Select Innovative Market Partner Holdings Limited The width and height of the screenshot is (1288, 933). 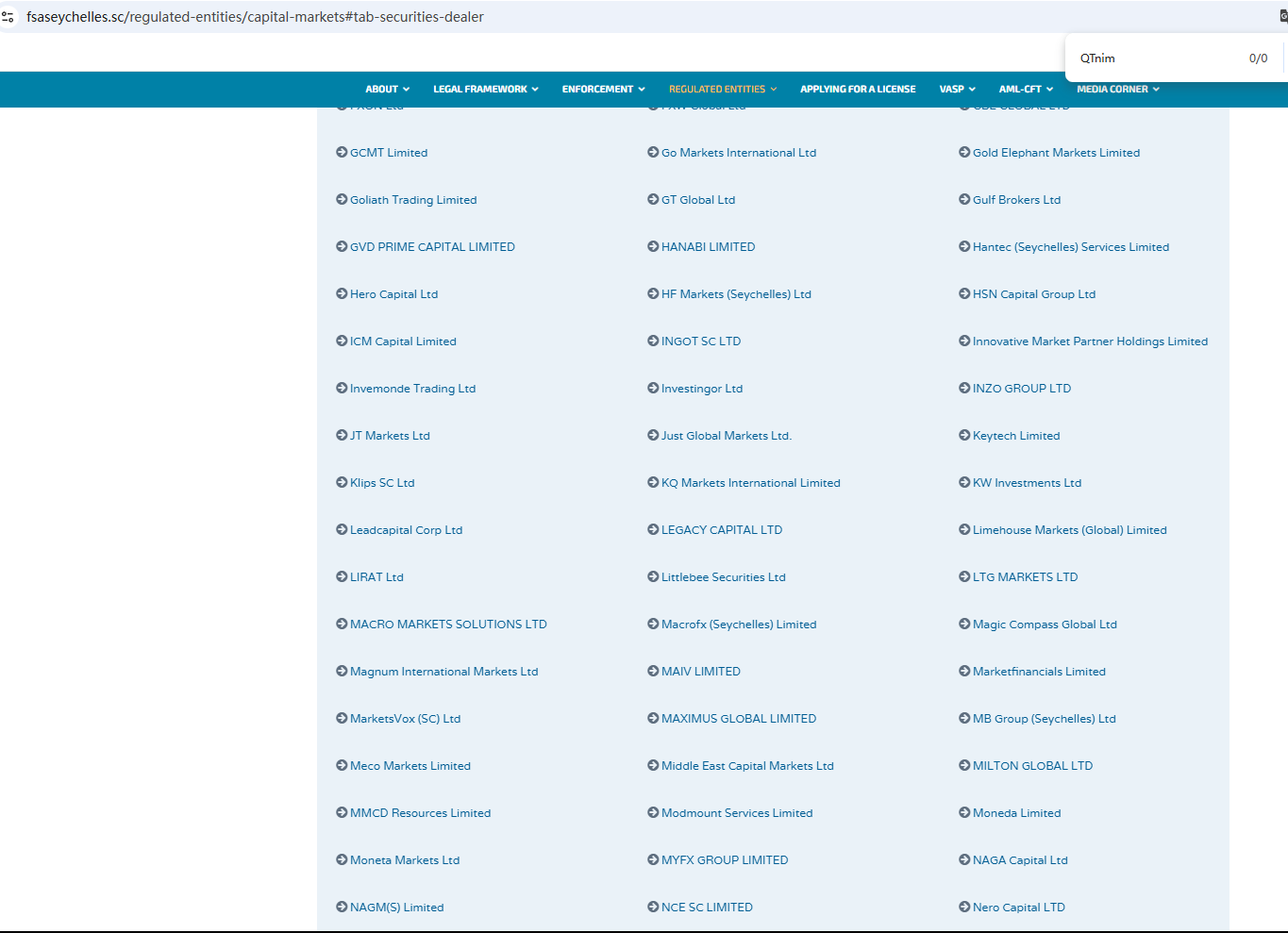click(x=1090, y=342)
